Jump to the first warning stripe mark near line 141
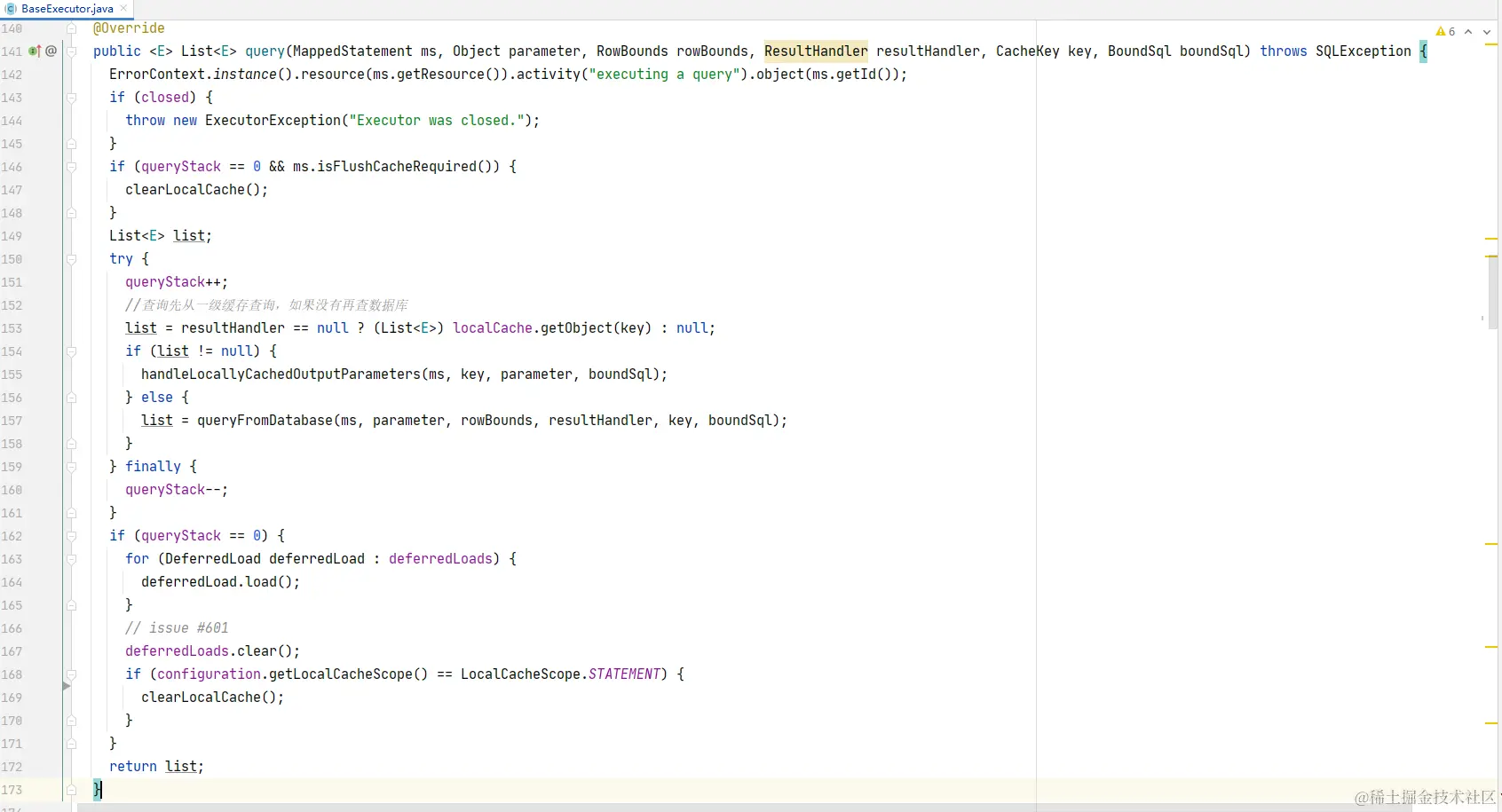The image size is (1502, 812). 1491,43
